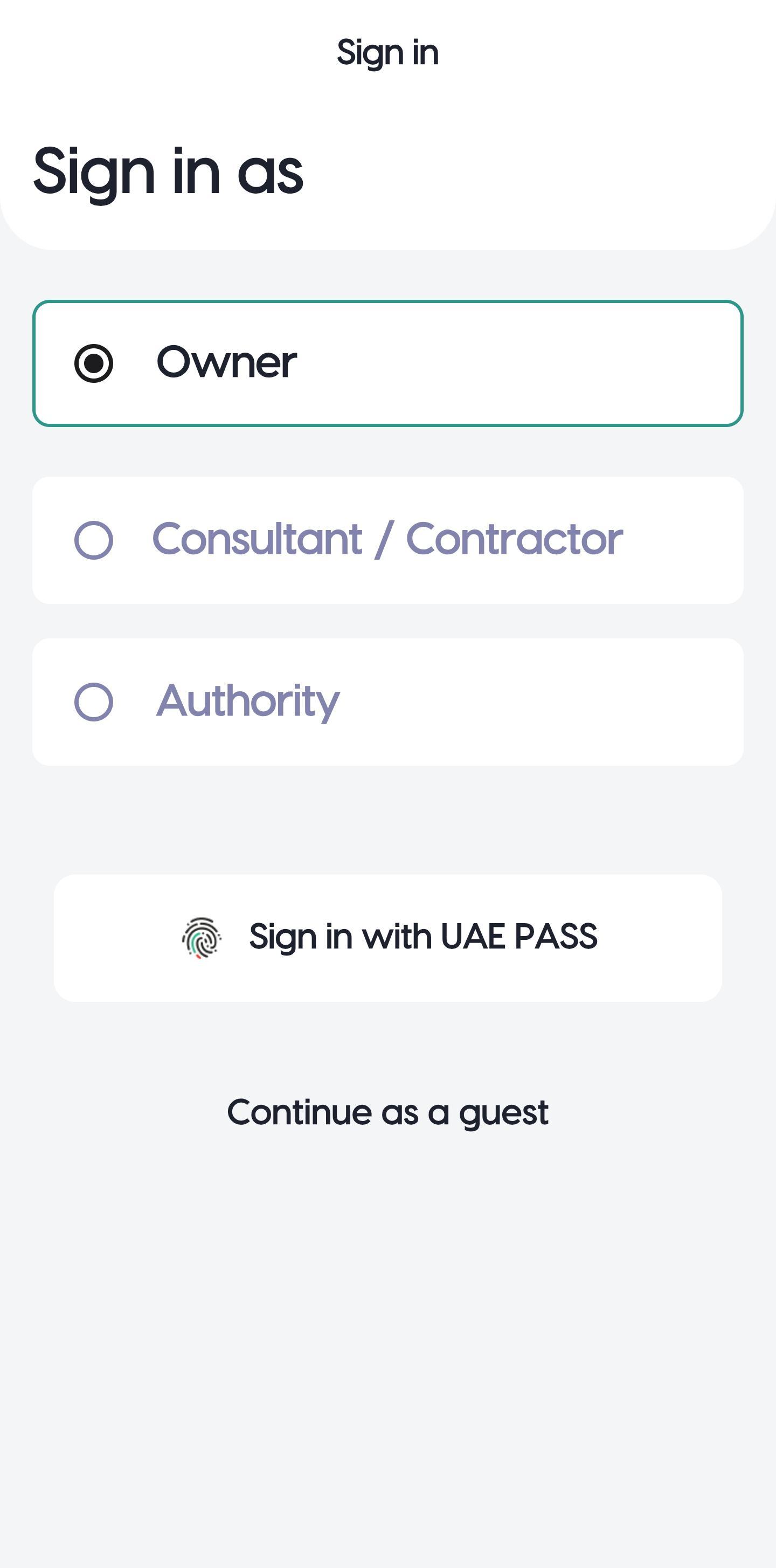Tap the Sign in with UAE PASS button
The image size is (776, 1568).
tap(388, 938)
